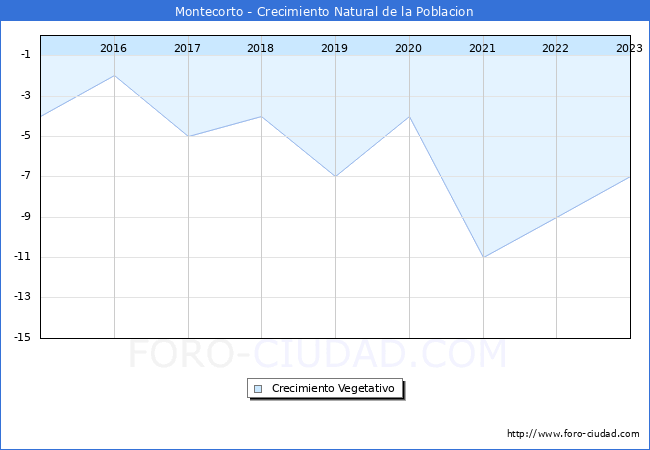Click the legend's light blue color swatch

[258, 389]
